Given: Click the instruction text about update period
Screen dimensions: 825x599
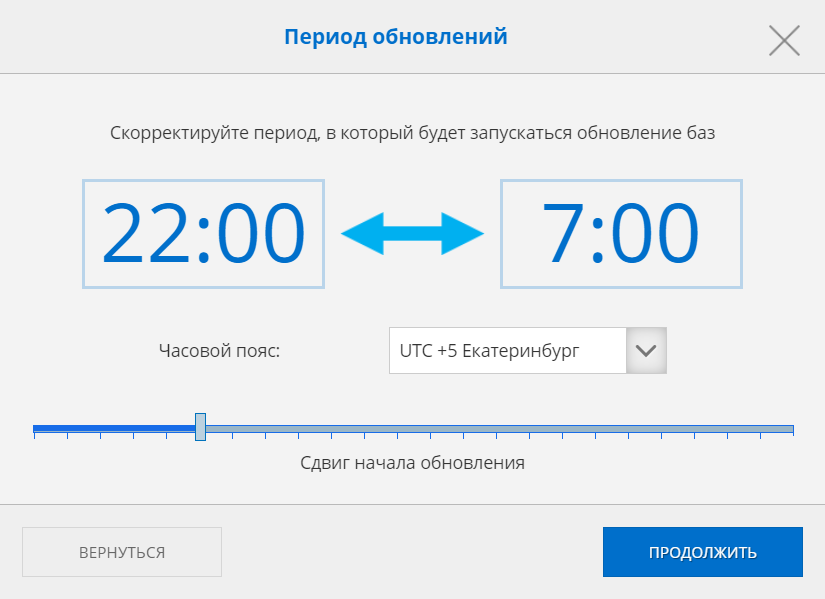Looking at the screenshot, I should click(412, 133).
